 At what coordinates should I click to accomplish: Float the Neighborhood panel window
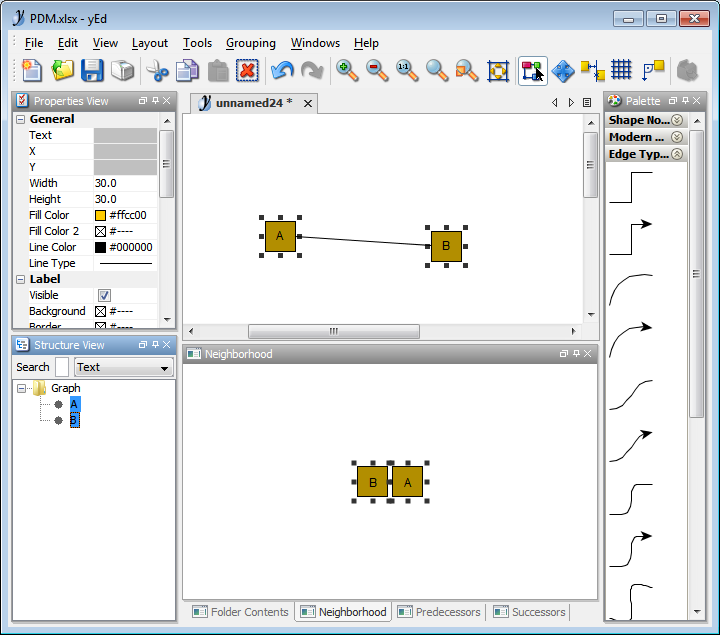[x=563, y=354]
